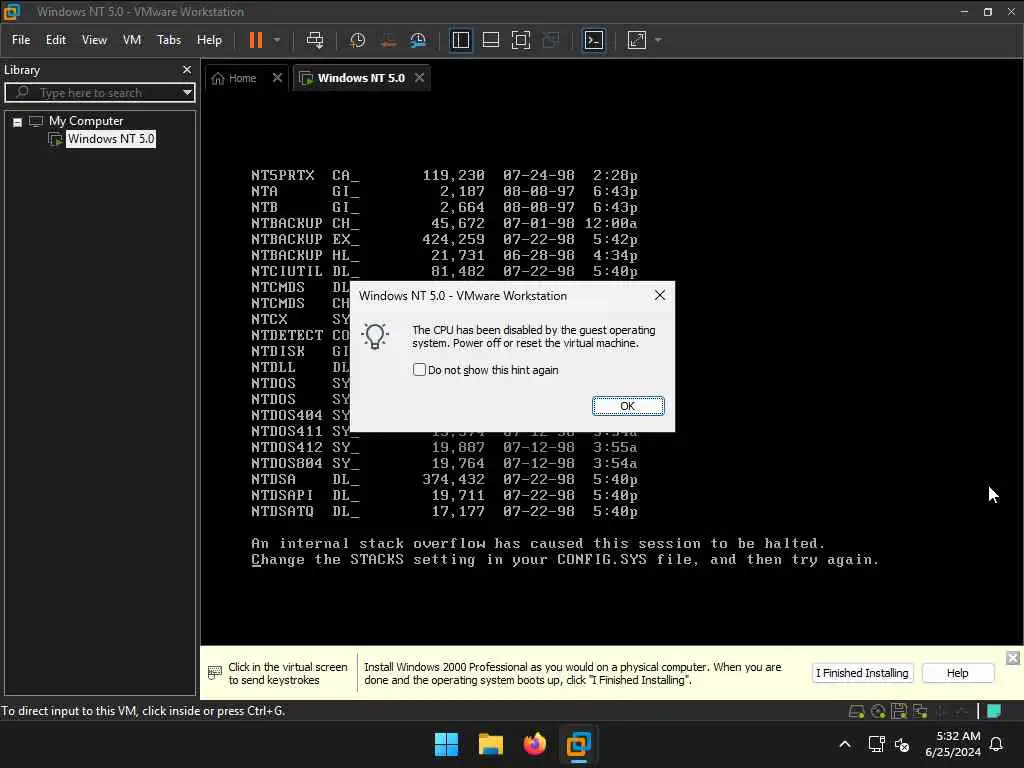Click the floppy drive status icon
The width and height of the screenshot is (1024, 768).
click(x=899, y=711)
